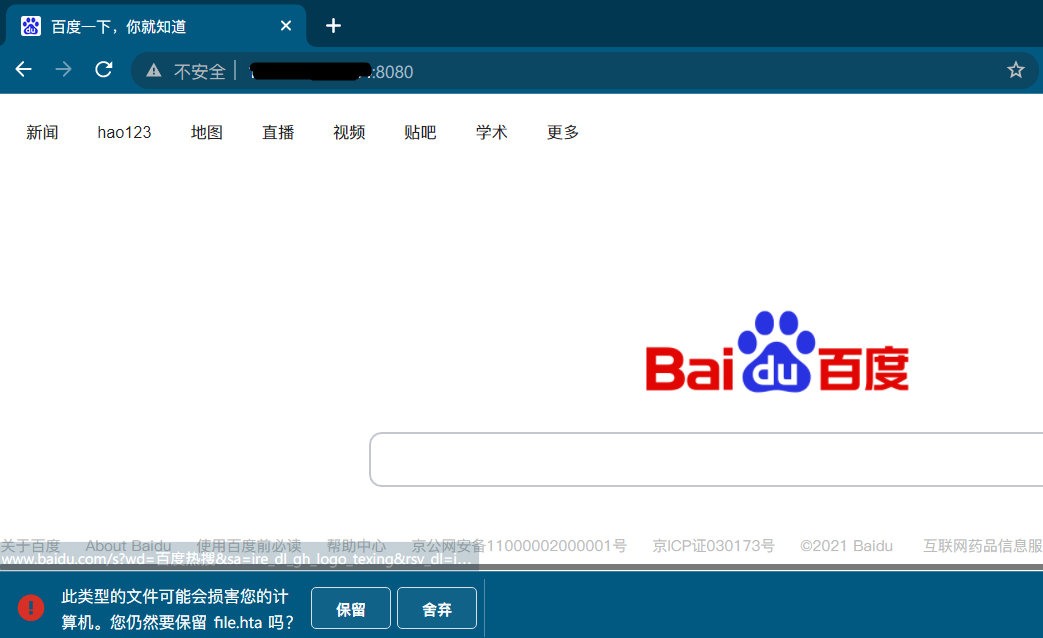Bookmark this page with the star icon
Viewport: 1043px width, 638px height.
pyautogui.click(x=1015, y=70)
